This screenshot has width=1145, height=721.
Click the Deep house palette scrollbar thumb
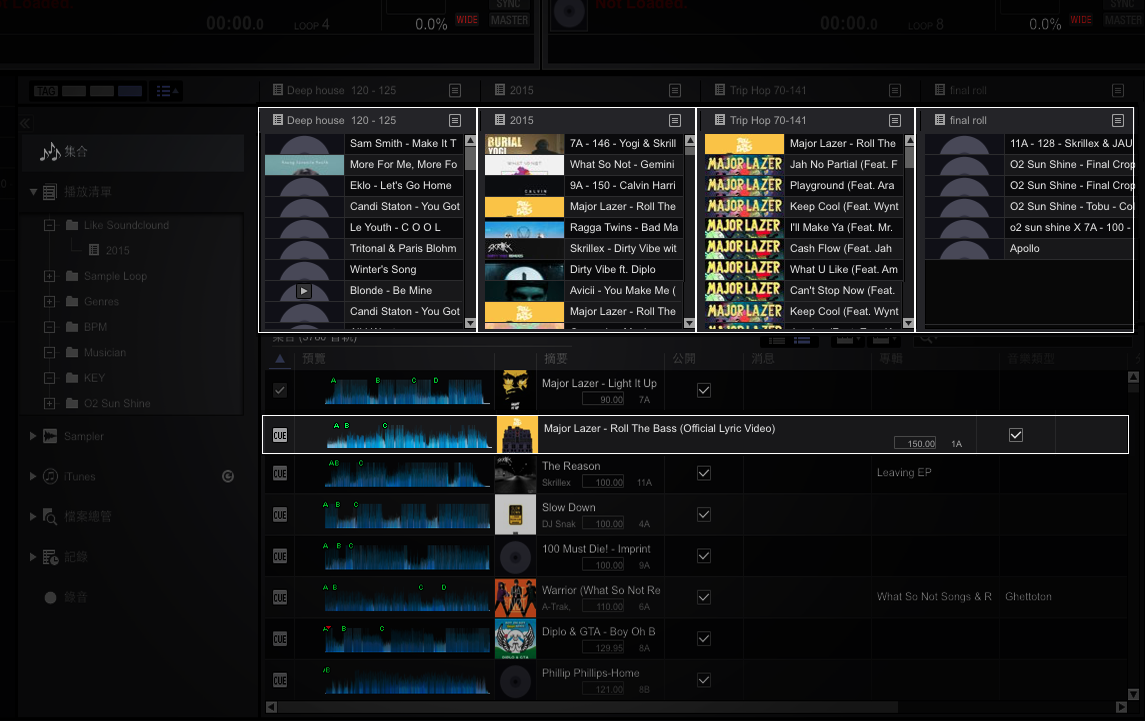470,159
